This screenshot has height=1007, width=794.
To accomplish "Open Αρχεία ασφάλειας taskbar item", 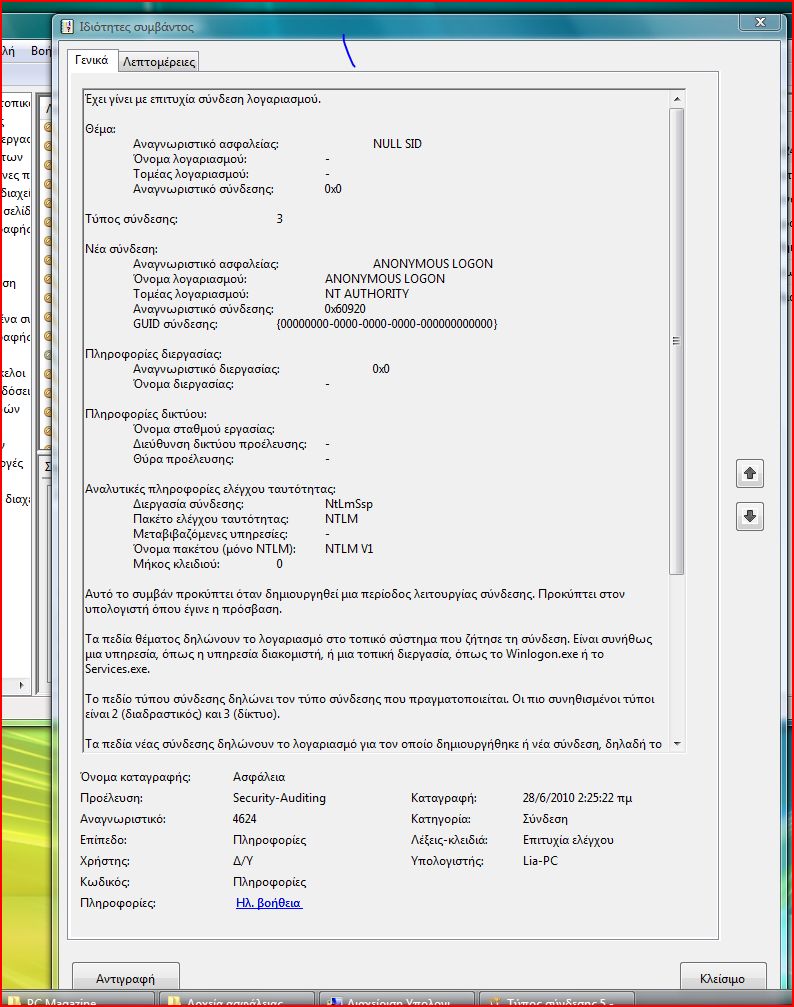I will coord(235,1001).
